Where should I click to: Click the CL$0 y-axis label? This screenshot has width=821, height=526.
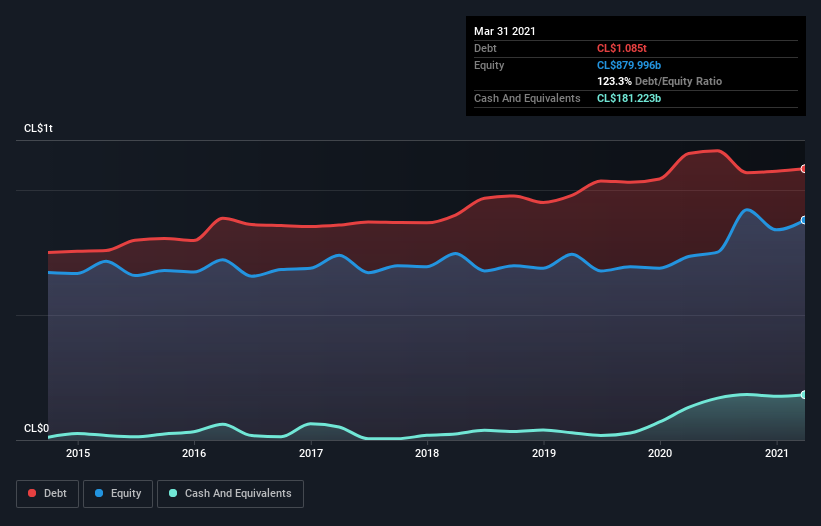[36, 428]
